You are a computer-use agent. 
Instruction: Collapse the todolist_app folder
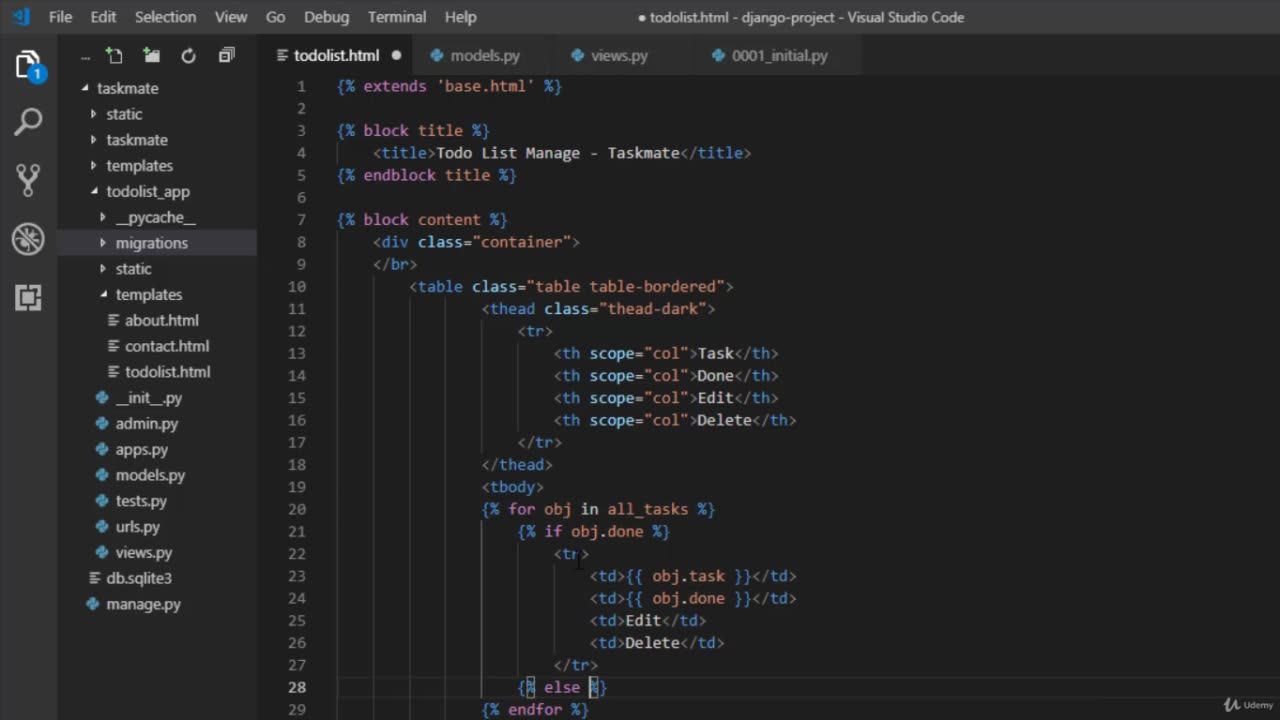tap(94, 191)
